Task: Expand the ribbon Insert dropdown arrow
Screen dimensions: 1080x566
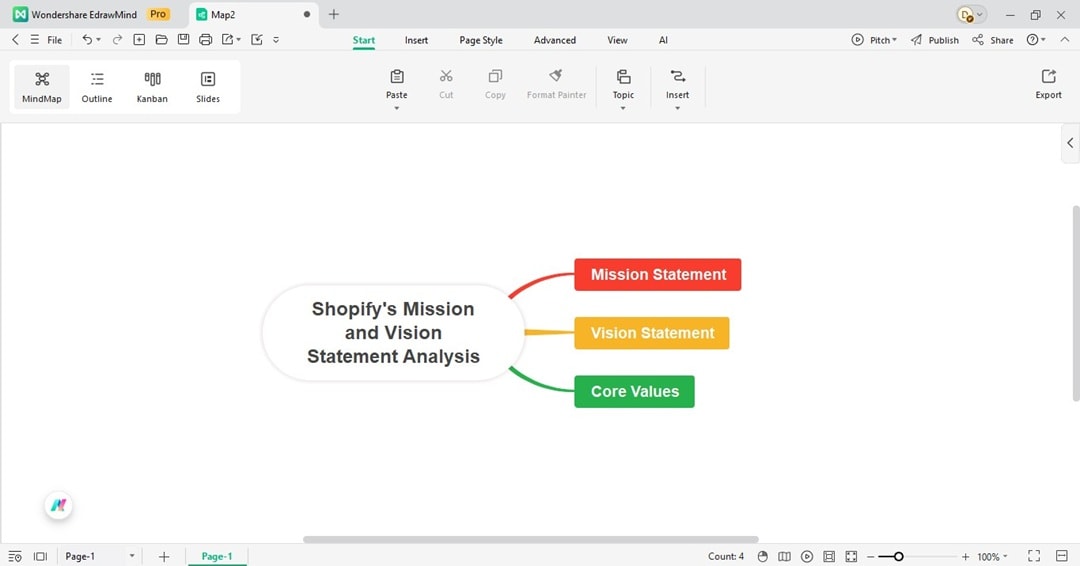Action: (678, 108)
